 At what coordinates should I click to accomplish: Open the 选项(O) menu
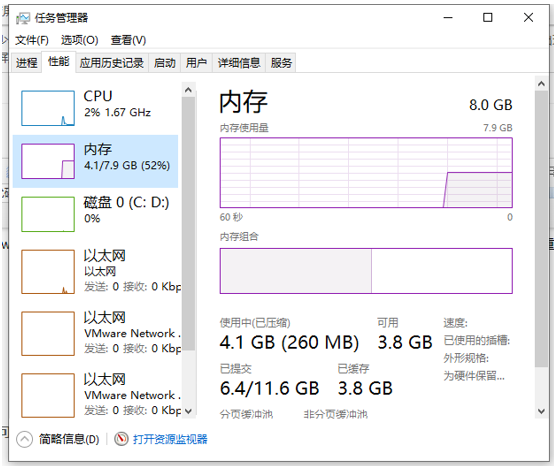click(x=80, y=40)
